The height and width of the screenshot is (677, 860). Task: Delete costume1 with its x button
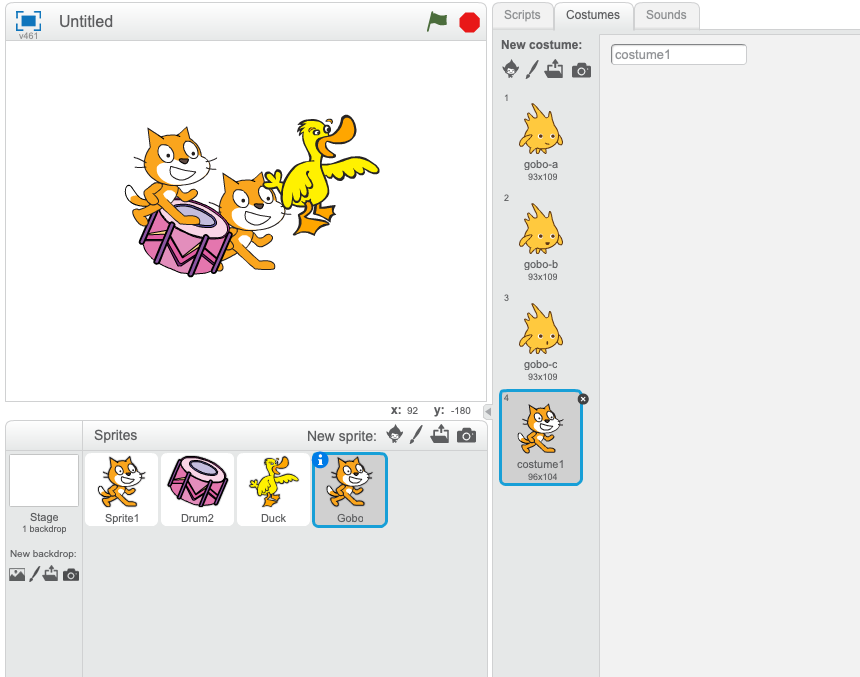pos(583,398)
